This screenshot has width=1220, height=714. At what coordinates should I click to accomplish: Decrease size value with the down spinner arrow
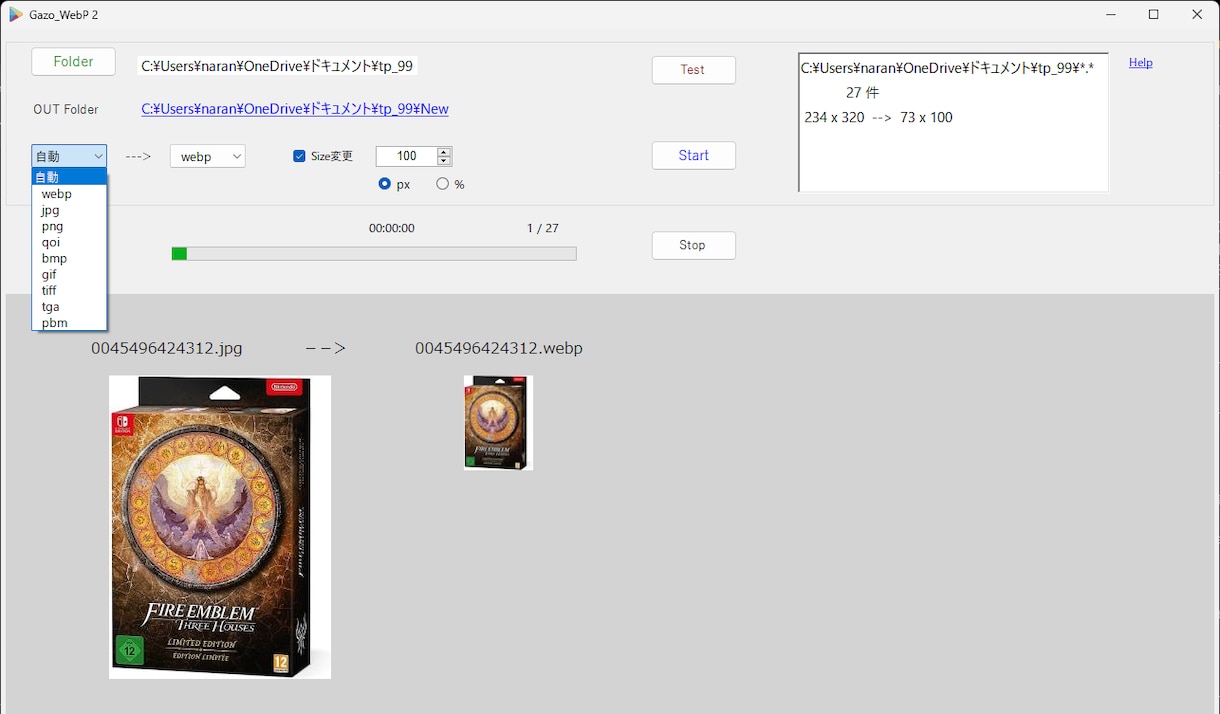pyautogui.click(x=444, y=160)
